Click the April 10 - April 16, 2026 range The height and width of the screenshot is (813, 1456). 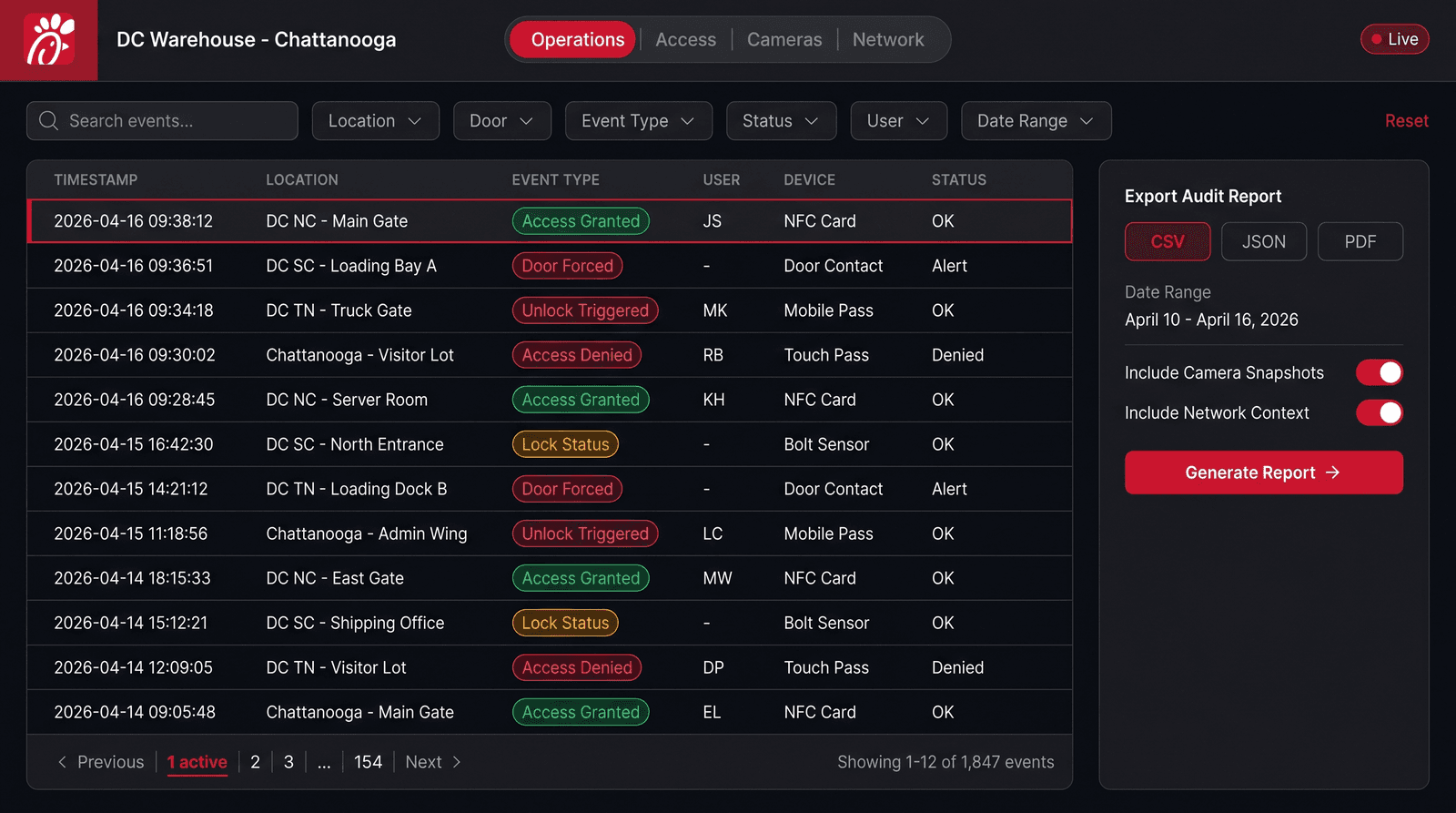point(1211,320)
